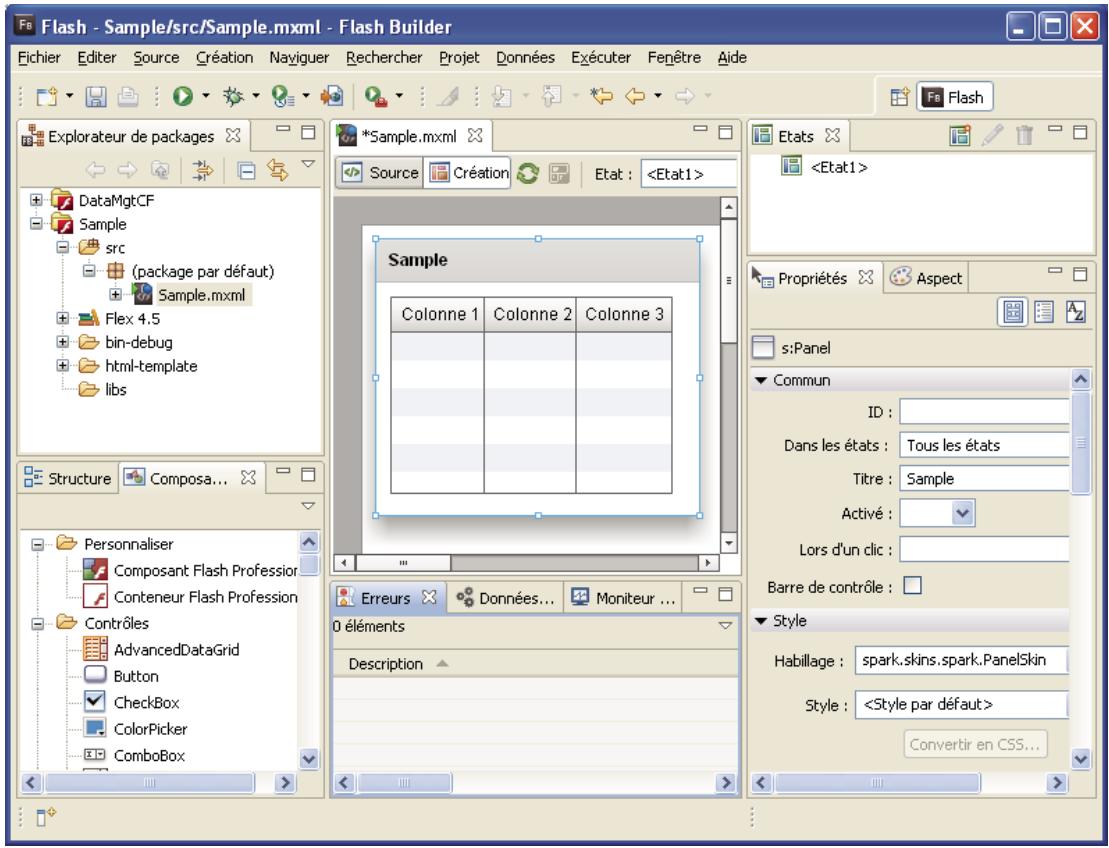
Task: Click the Open Perspective icon beside Flash
Action: pos(899,97)
